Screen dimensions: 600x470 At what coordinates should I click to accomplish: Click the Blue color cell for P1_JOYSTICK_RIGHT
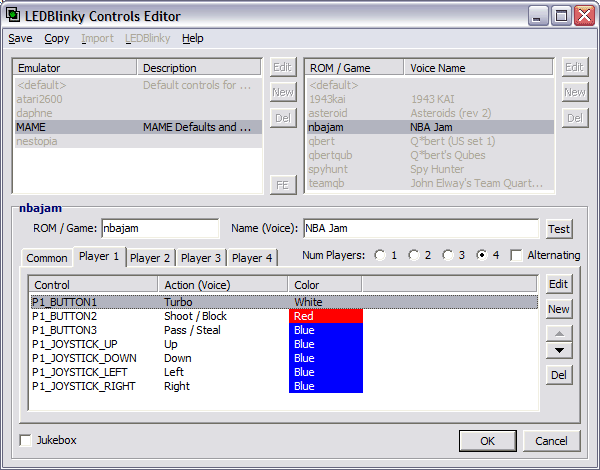[x=326, y=386]
